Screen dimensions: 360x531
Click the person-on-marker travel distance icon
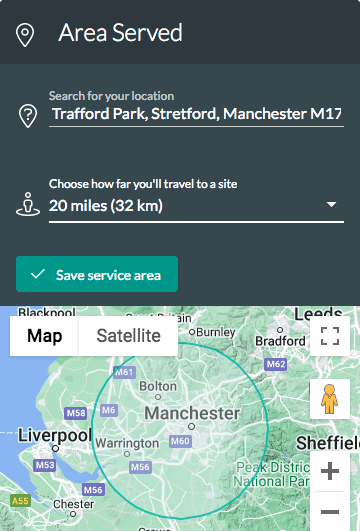(28, 204)
